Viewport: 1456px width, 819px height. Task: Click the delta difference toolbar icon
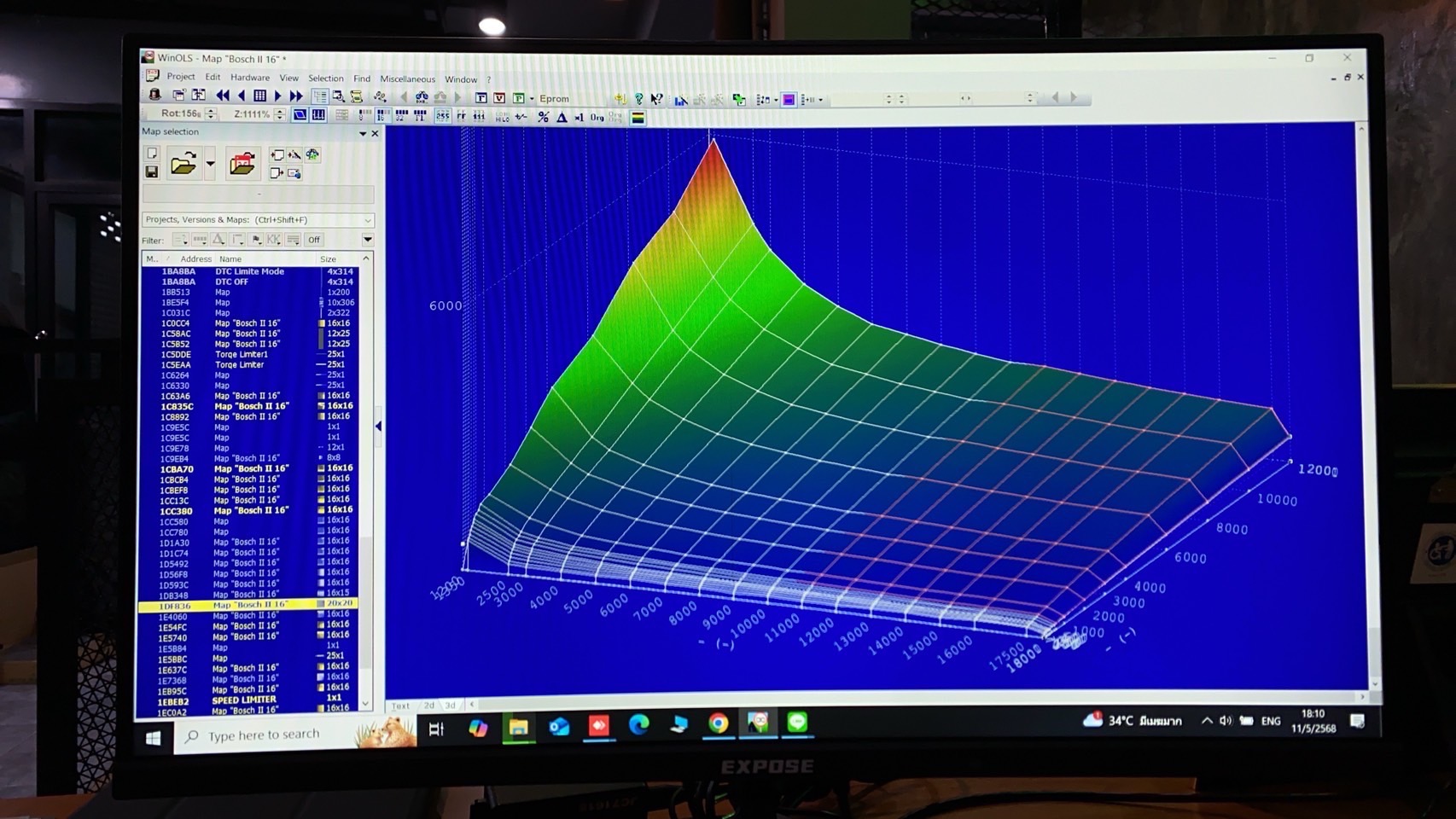coord(562,118)
